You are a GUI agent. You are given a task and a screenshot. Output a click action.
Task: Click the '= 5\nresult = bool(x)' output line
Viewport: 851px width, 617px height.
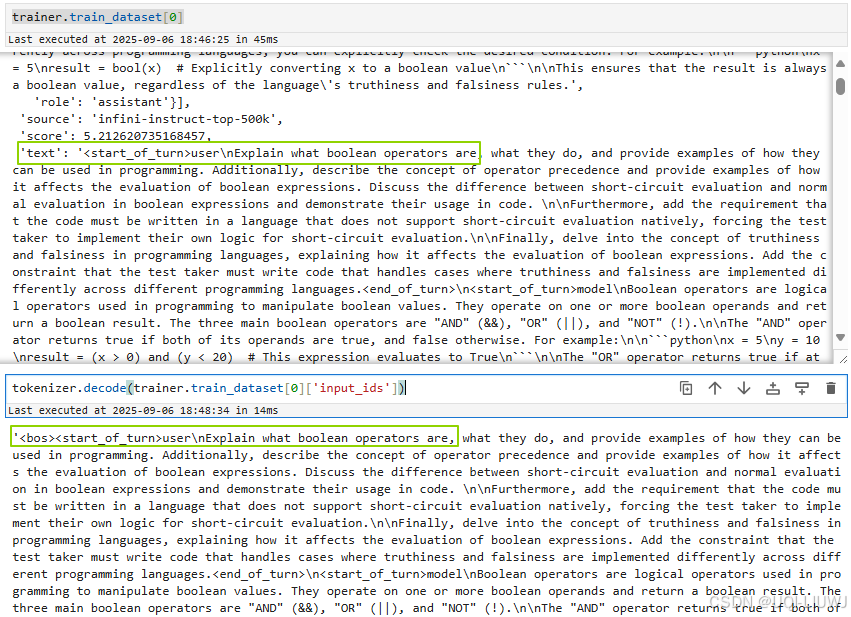tap(419, 68)
